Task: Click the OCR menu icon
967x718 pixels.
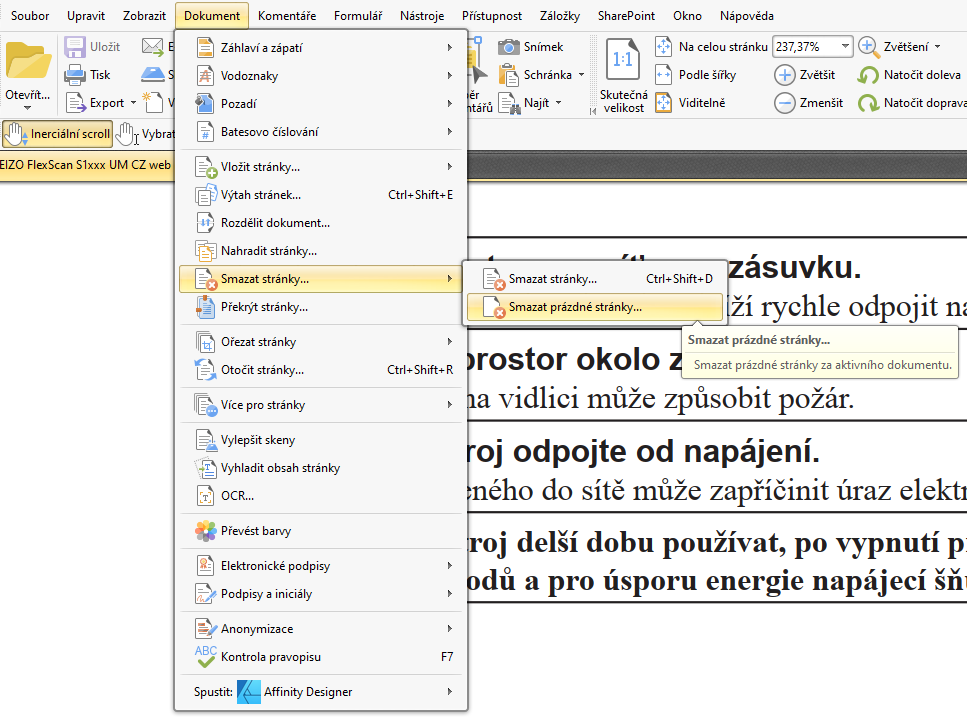Action: pos(205,495)
